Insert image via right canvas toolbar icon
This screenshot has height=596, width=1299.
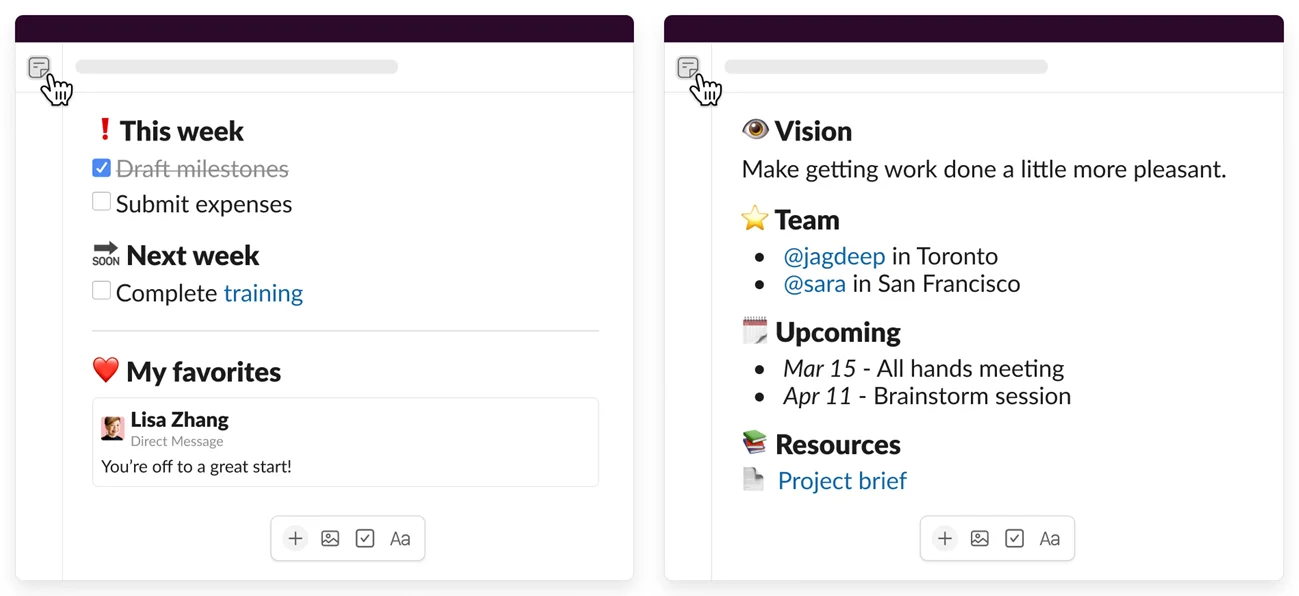[979, 539]
